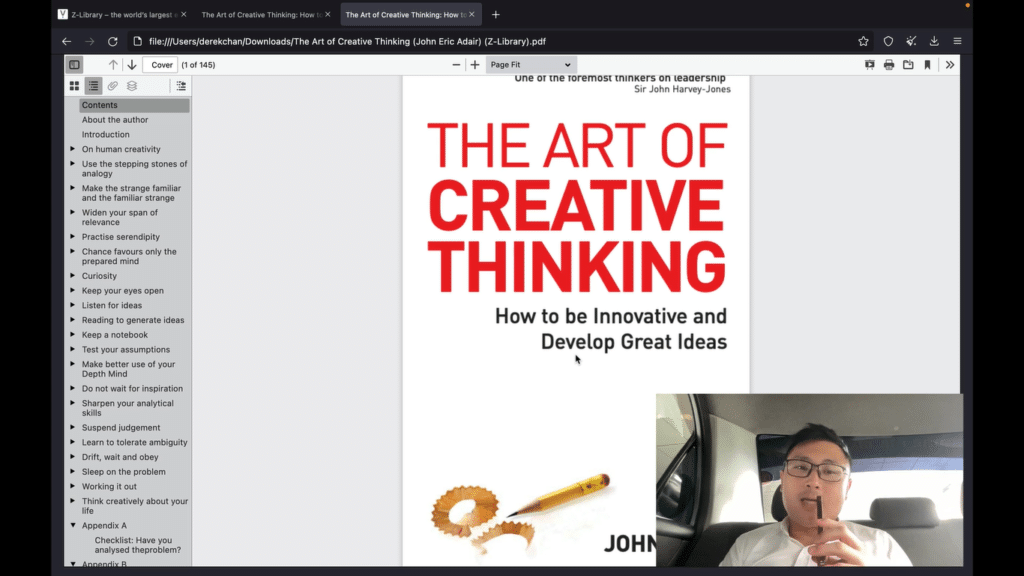
Task: Open Sleep on the problem chapter
Action: point(123,472)
